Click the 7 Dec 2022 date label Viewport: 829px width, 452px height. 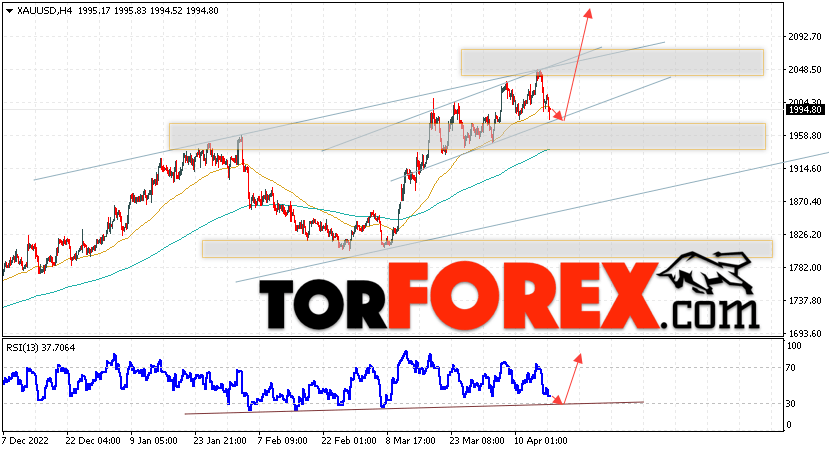(x=25, y=440)
